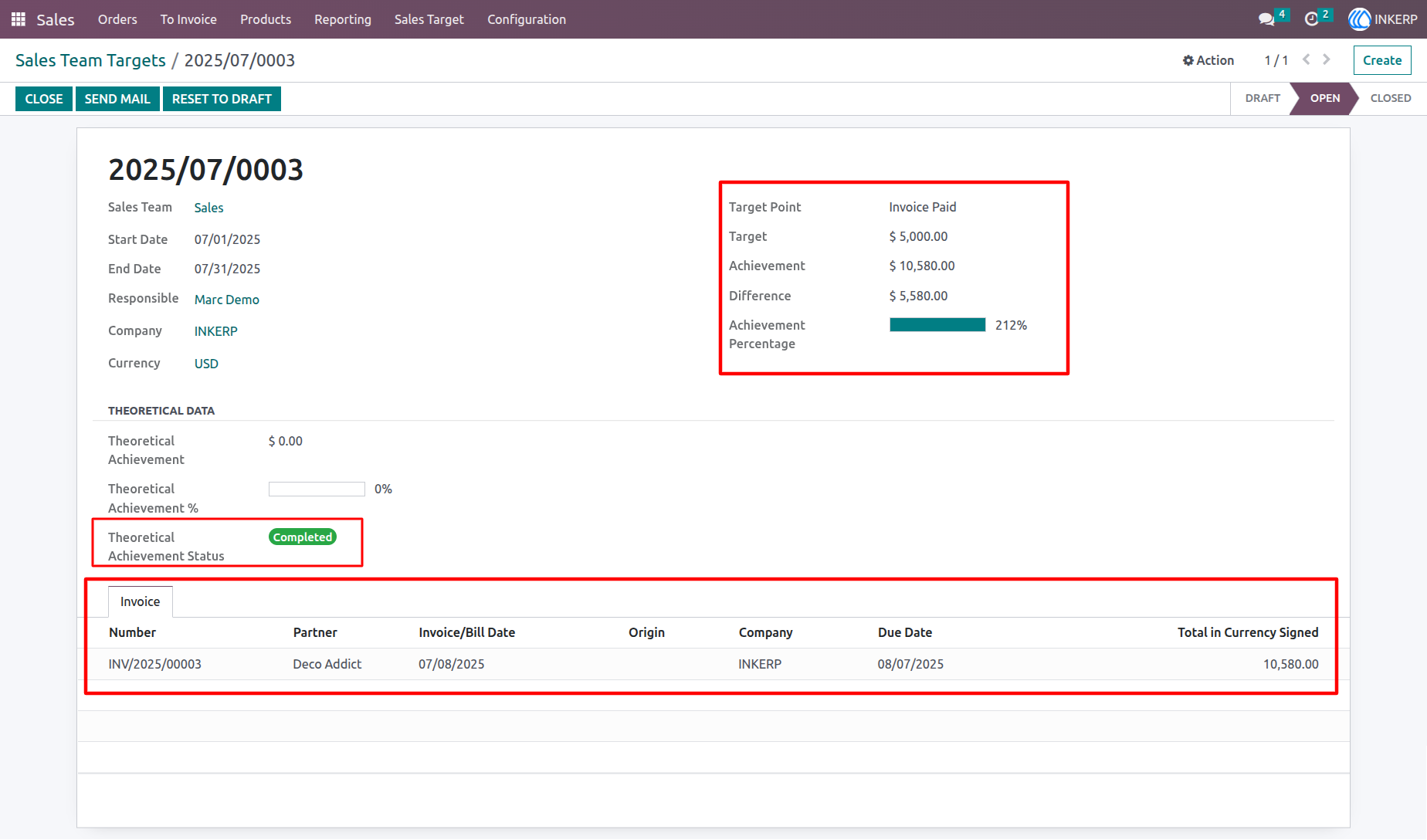Go to next record arrow
This screenshot has width=1427, height=840.
(x=1327, y=59)
